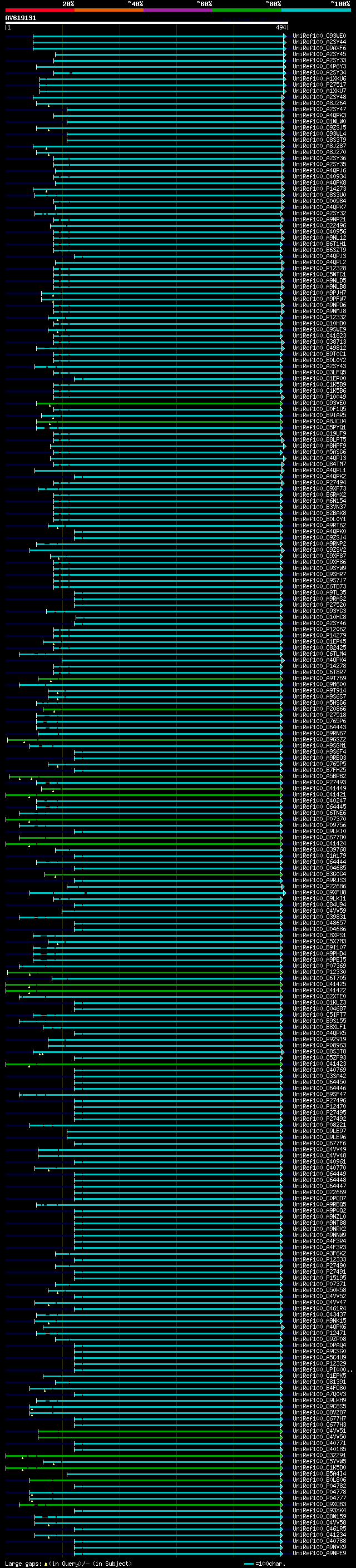Select the UniRef100_Q41449 label
This screenshot has height=1568, width=356.
coord(319,788)
